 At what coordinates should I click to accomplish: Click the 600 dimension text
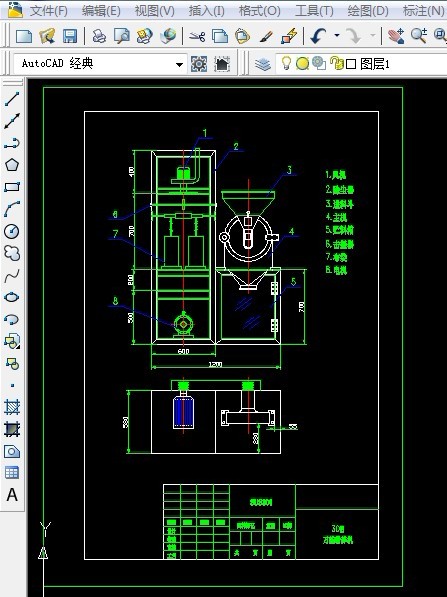coord(184,351)
